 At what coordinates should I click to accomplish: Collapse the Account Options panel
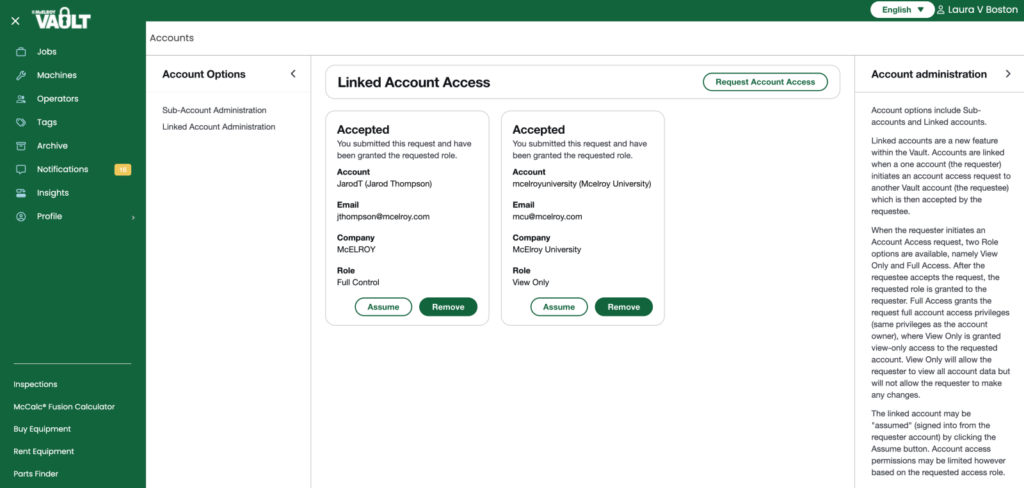coord(293,74)
